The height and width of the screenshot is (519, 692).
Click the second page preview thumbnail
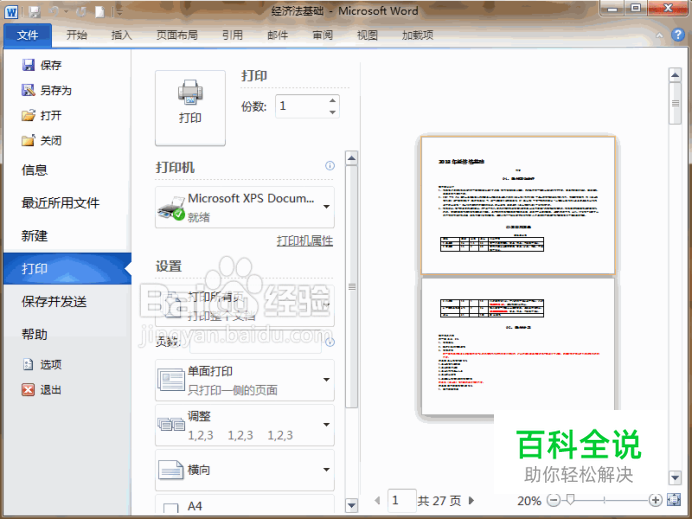point(518,346)
